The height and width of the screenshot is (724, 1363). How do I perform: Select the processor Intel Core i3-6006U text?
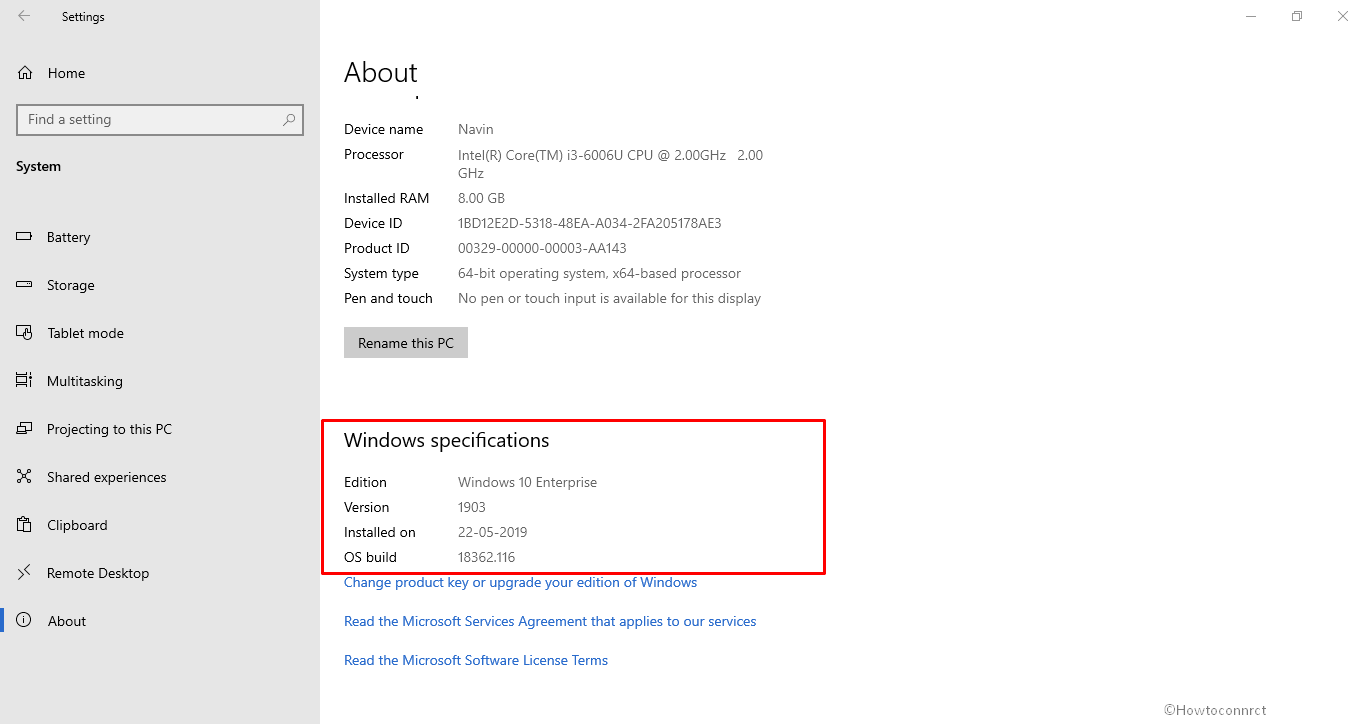(610, 163)
